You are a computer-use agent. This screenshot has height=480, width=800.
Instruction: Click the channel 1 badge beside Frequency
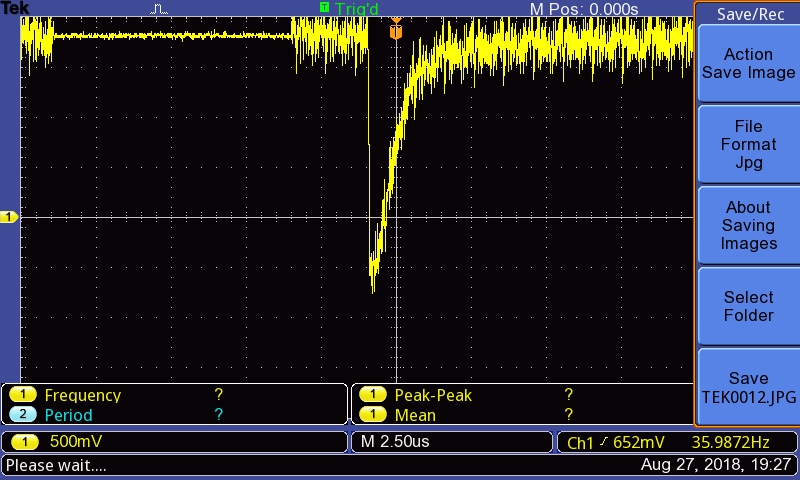click(x=23, y=394)
